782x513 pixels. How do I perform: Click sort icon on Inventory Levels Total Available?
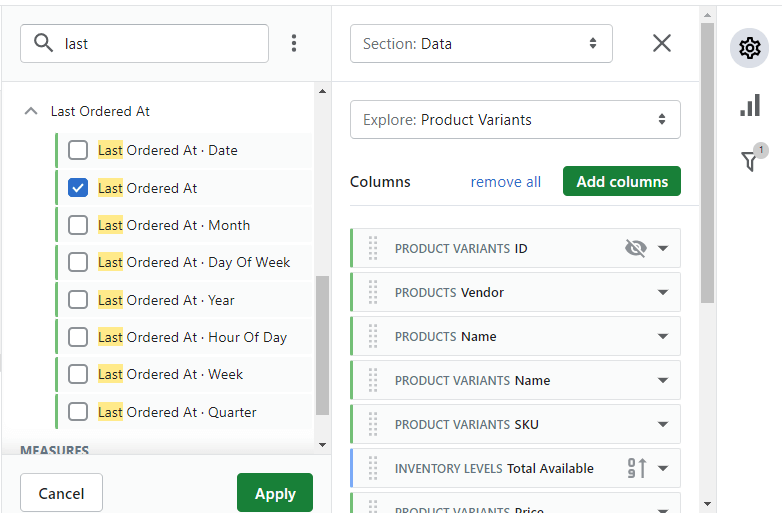pos(637,468)
